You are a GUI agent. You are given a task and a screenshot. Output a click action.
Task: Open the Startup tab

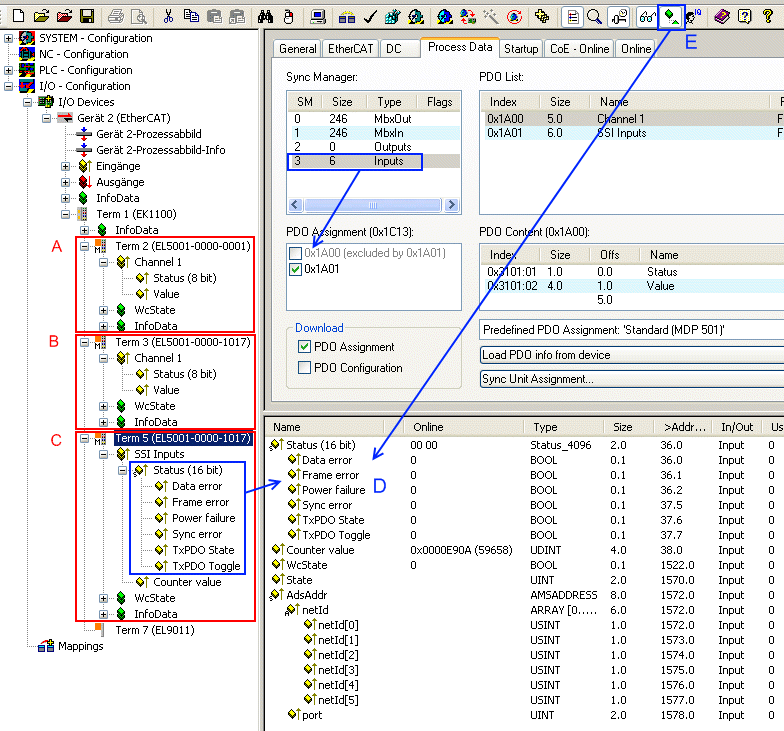coord(521,48)
